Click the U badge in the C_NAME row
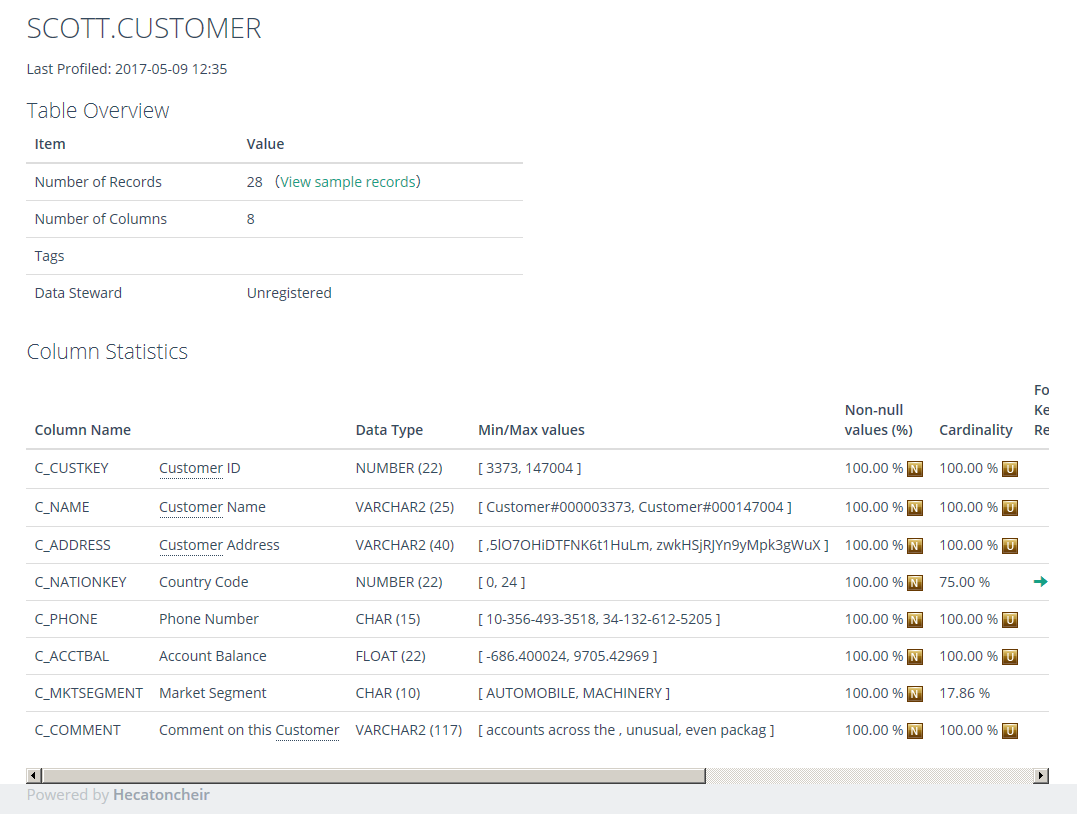Viewport: 1077px width, 827px height. click(1009, 508)
